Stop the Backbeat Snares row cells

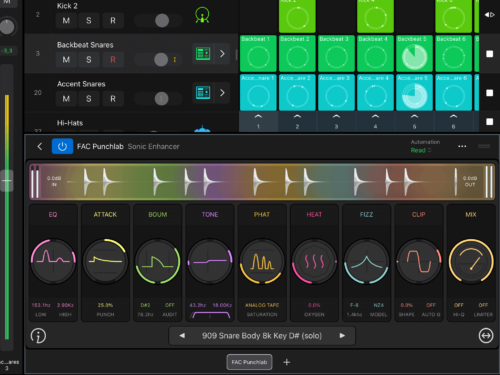coord(489,54)
